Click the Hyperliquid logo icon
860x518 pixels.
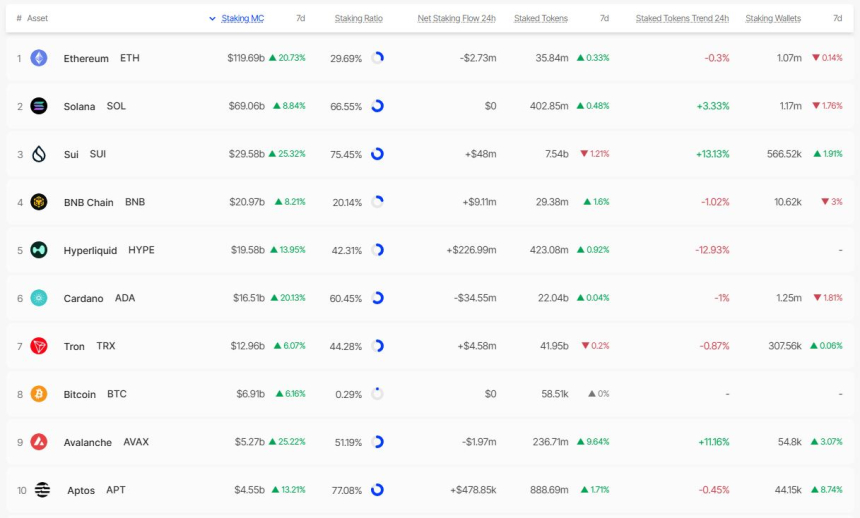point(39,250)
